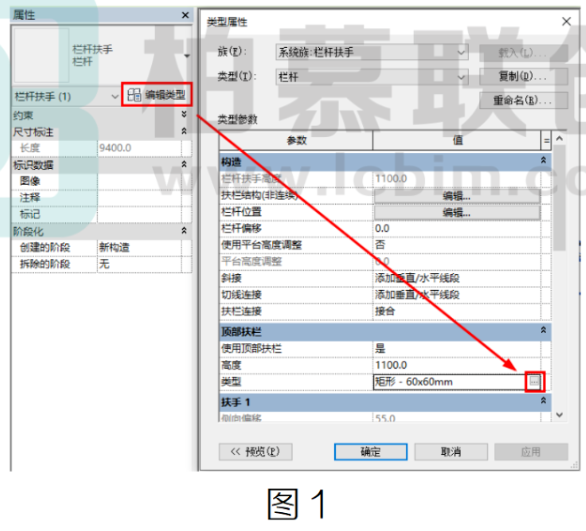586x531 pixels.
Task: Click the 扶栏连接 value 接合
Action: [457, 311]
